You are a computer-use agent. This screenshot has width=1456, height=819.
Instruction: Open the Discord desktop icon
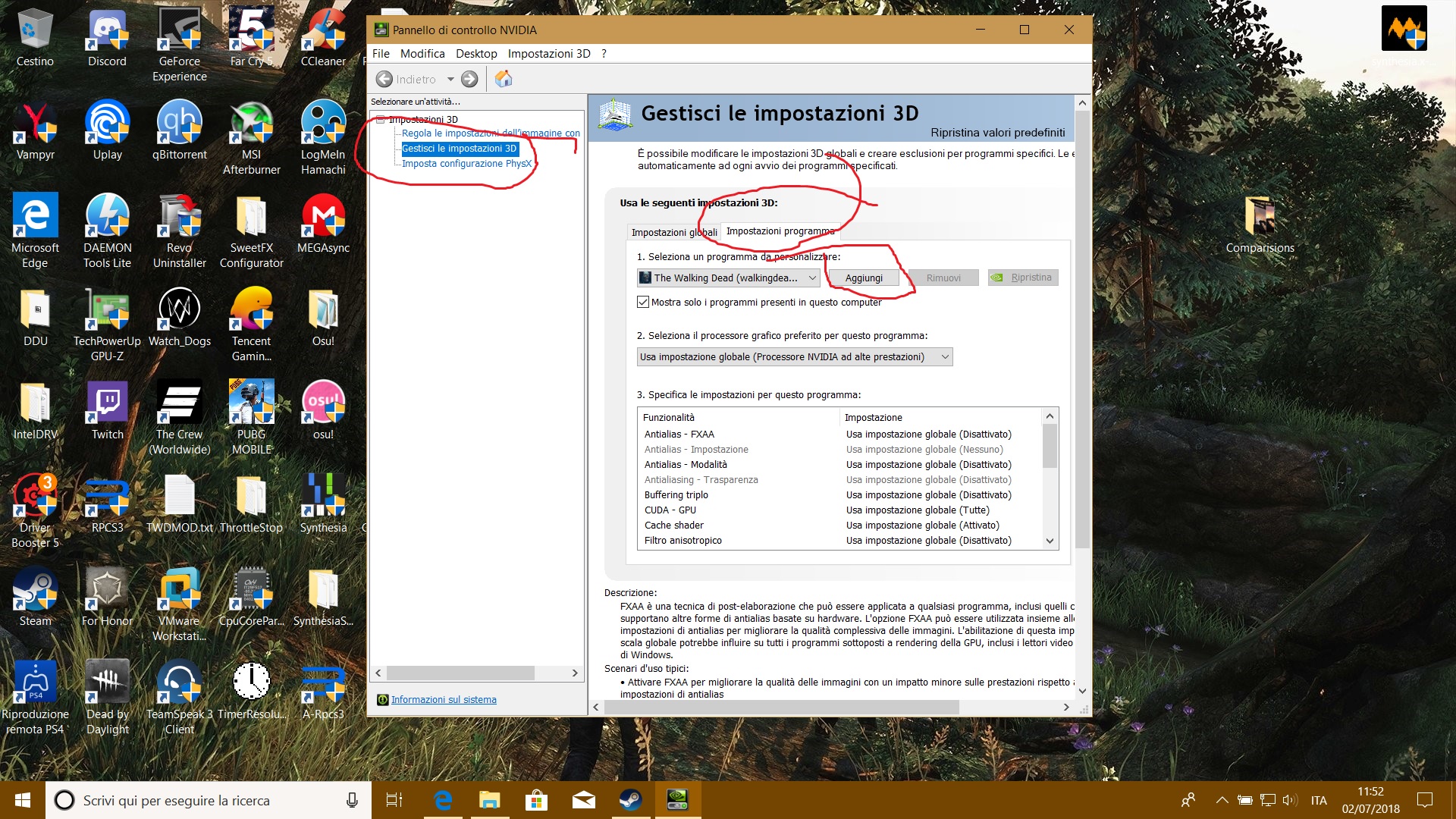[x=107, y=38]
